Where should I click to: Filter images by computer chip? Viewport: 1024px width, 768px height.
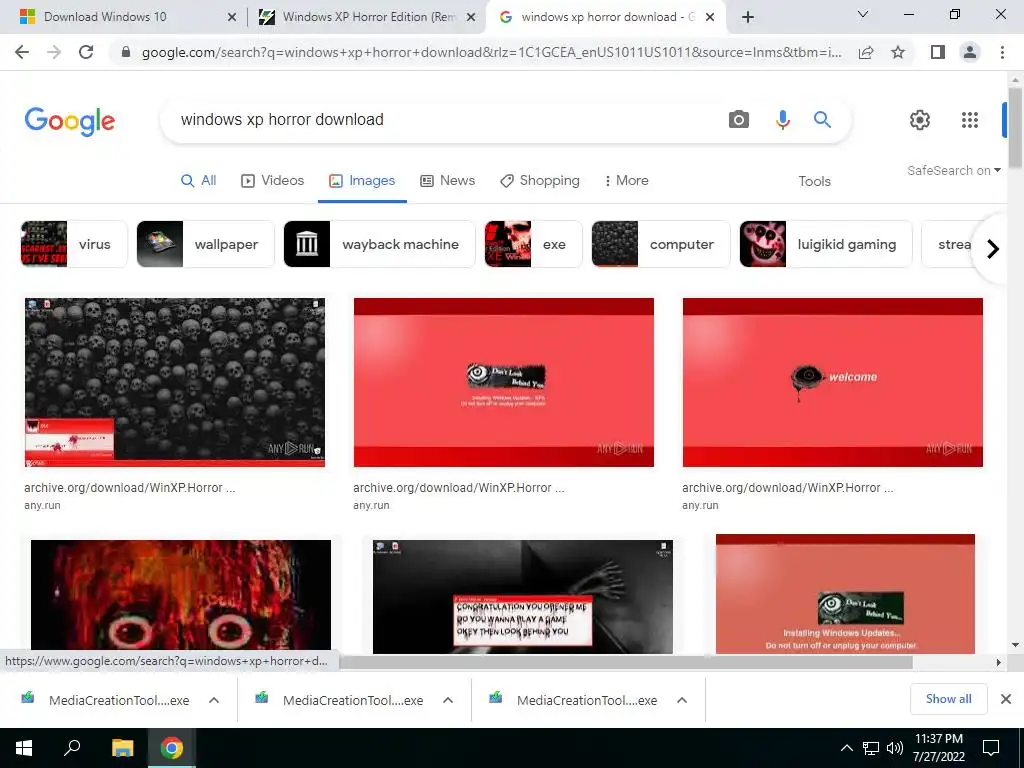click(660, 244)
